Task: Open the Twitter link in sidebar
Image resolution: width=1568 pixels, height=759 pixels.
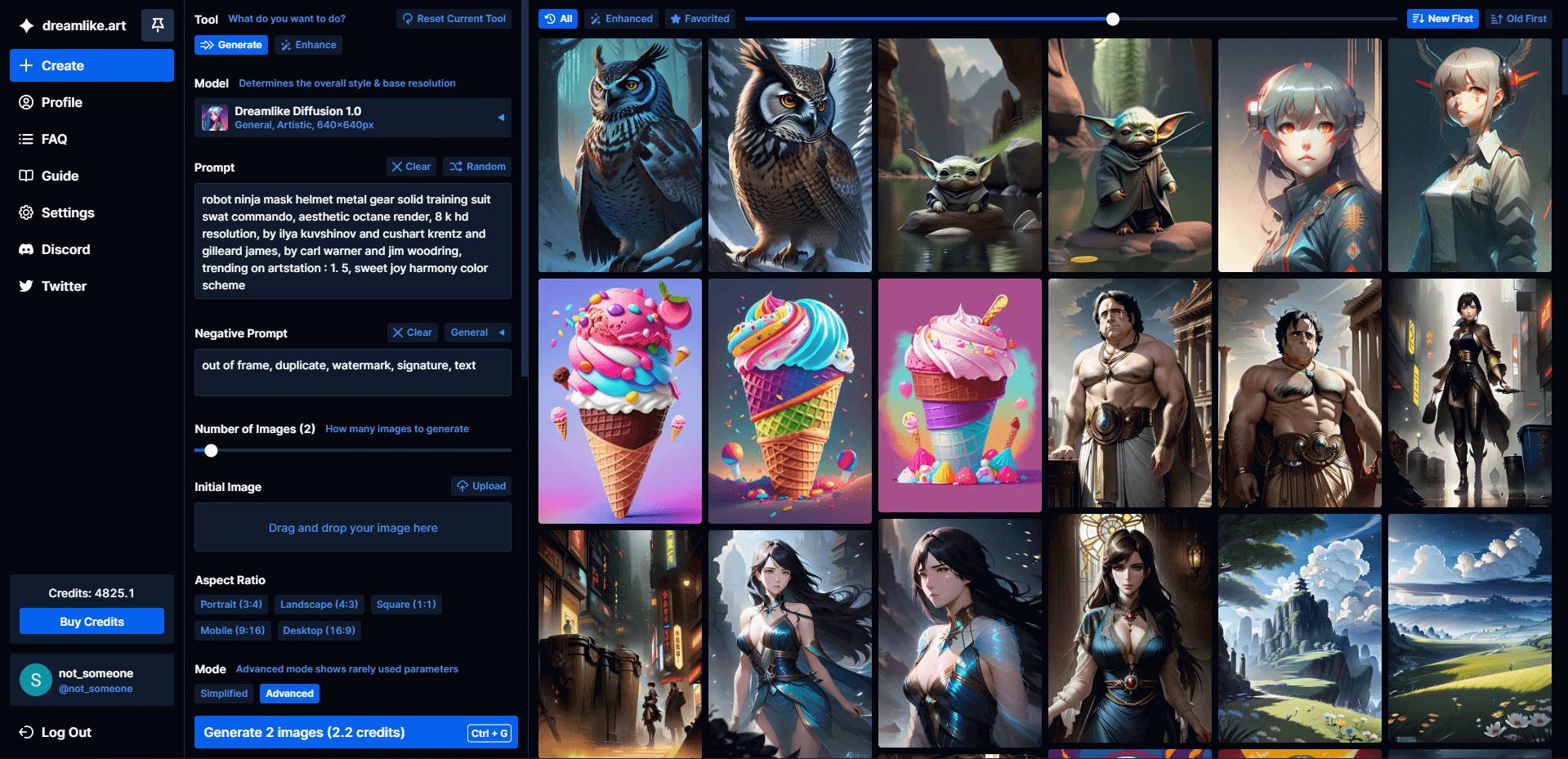Action: click(x=64, y=286)
